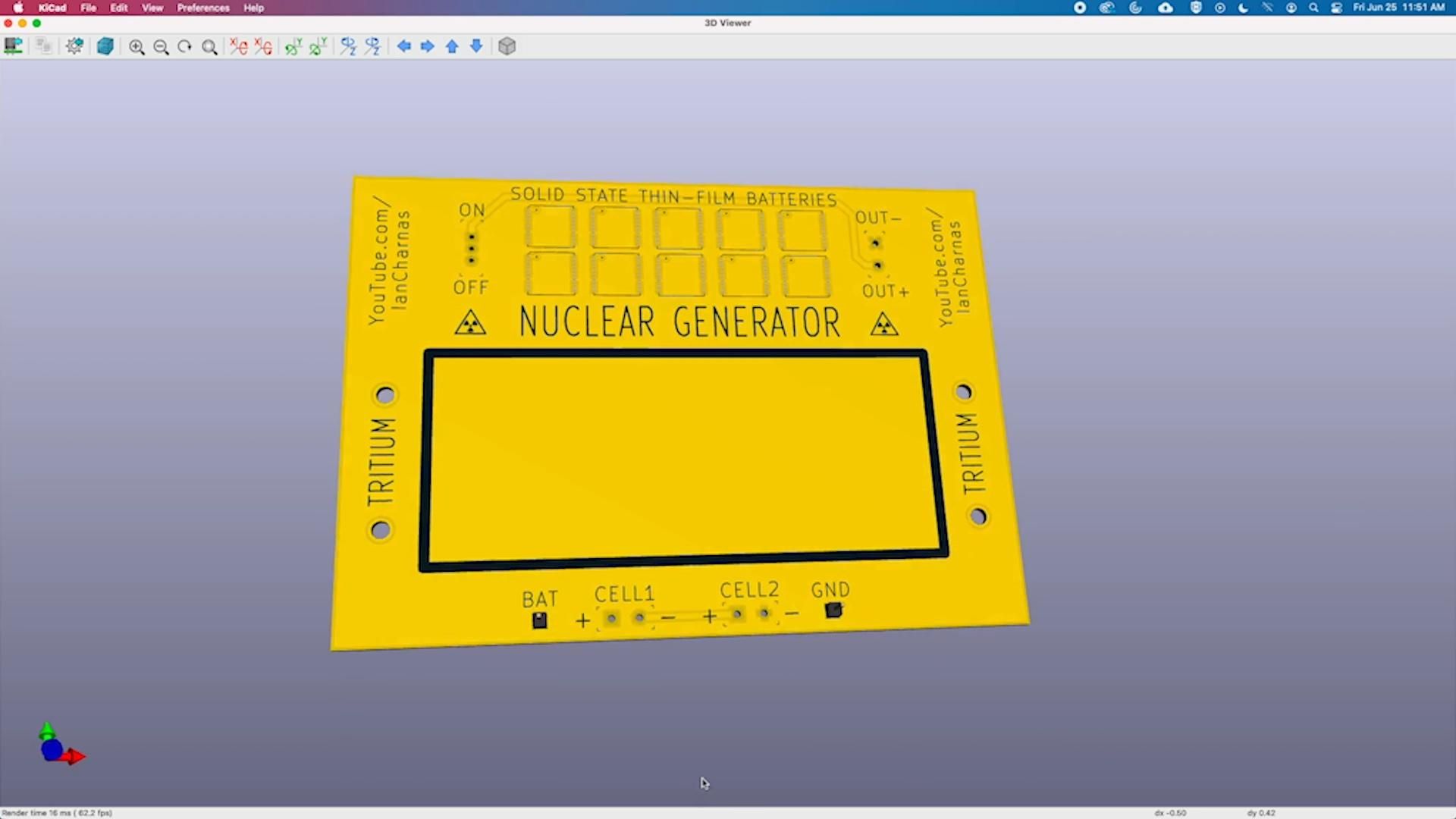Screen dimensions: 1456x819
Task: Toggle orthographic projection mode
Action: click(507, 46)
